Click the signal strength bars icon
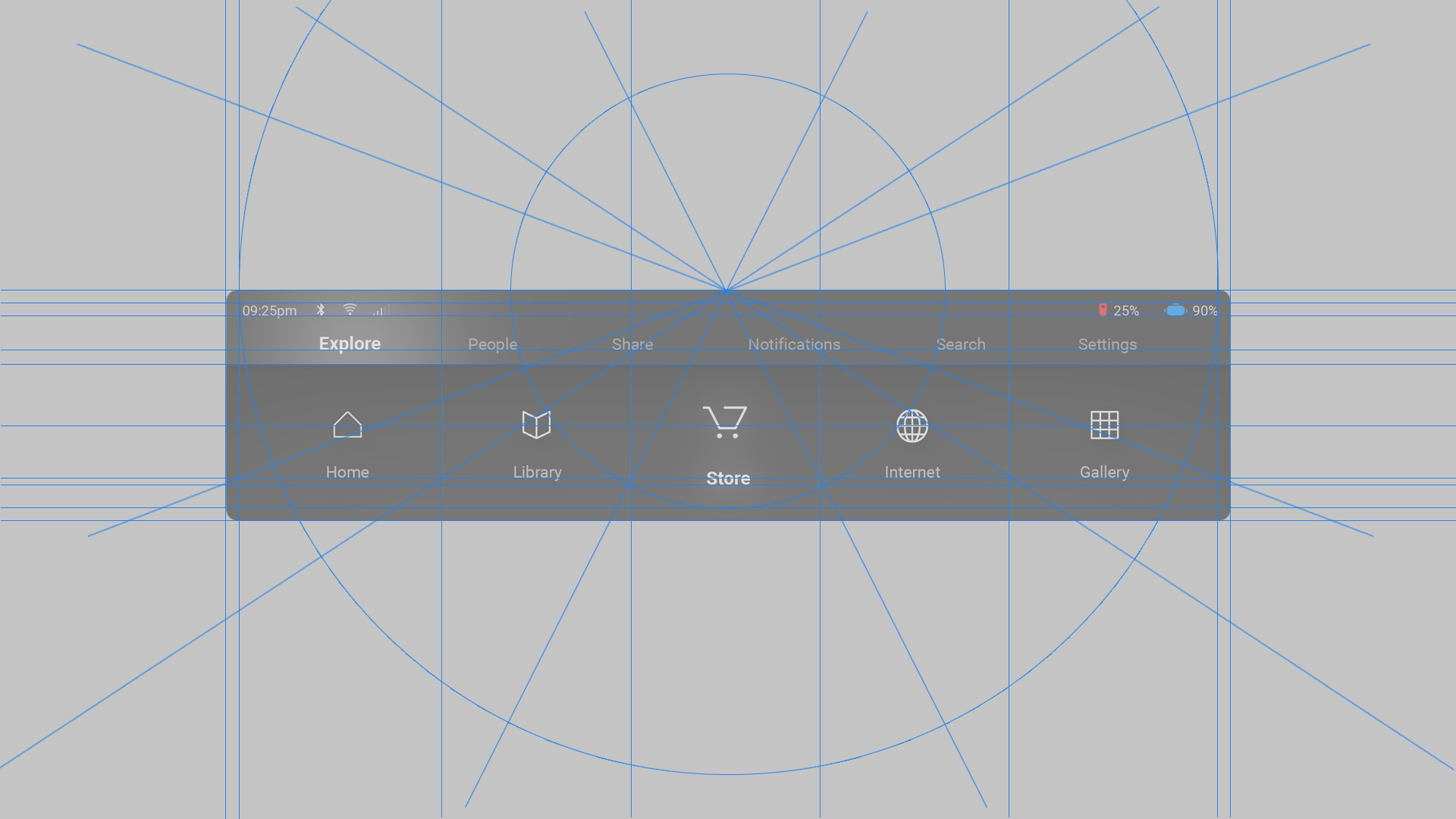The width and height of the screenshot is (1456, 819). pos(381,310)
